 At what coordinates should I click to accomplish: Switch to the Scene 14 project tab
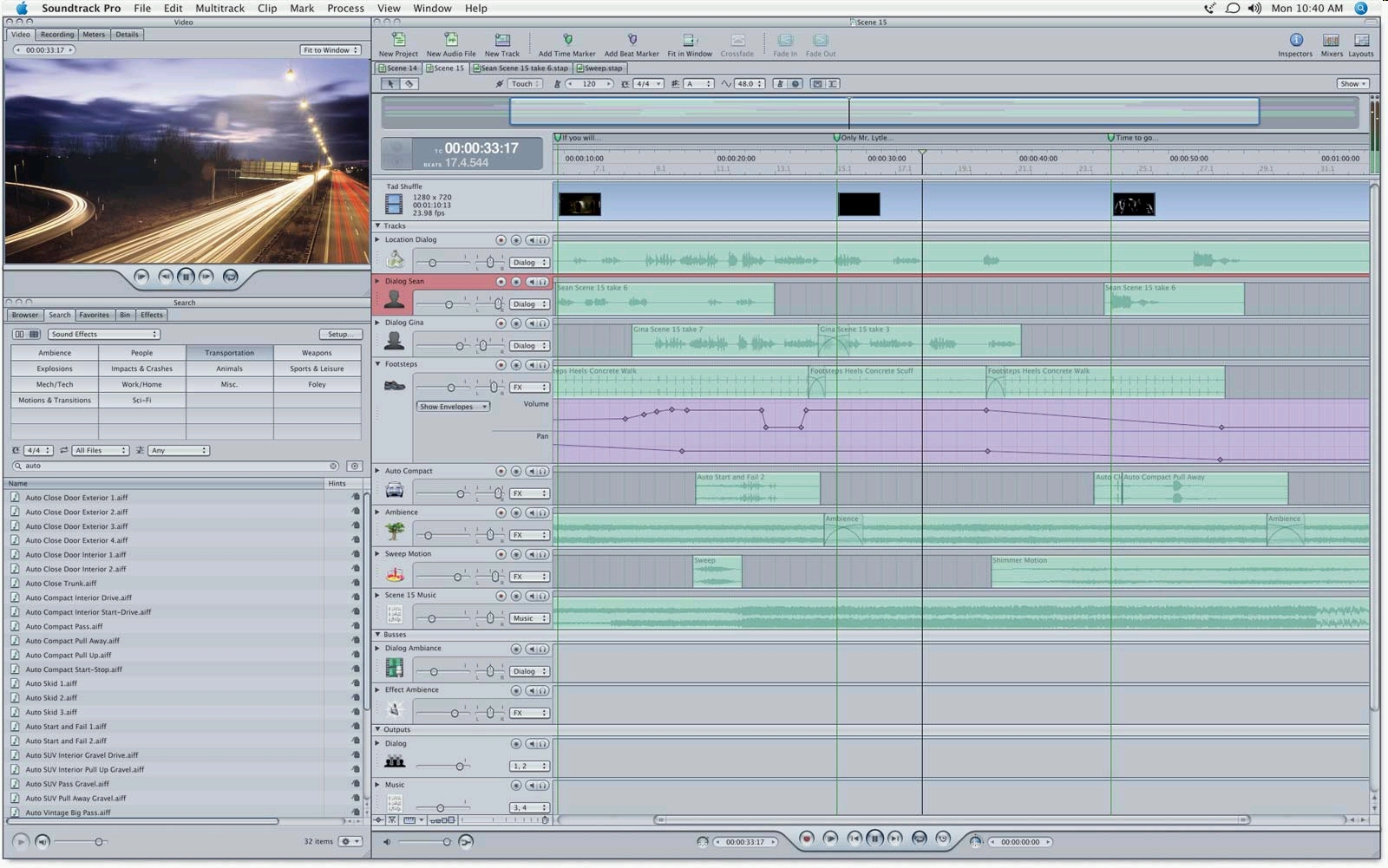tap(399, 68)
